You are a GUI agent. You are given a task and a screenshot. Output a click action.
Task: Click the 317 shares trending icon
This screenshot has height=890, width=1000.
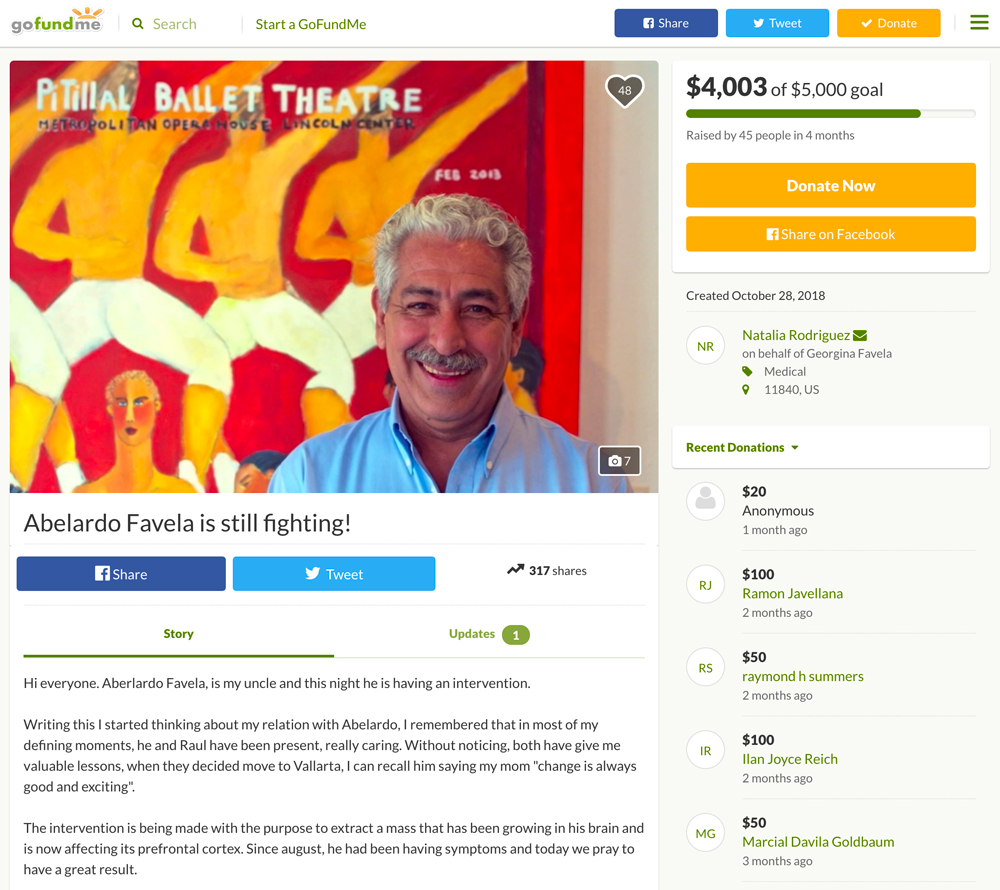(x=515, y=570)
